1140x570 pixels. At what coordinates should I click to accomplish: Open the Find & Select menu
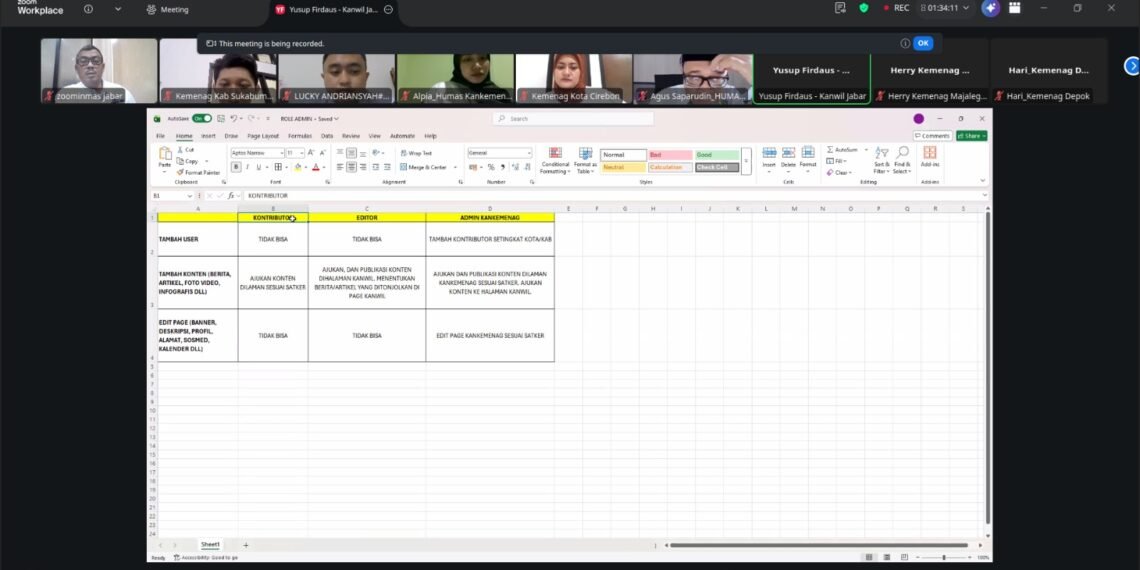coord(902,161)
